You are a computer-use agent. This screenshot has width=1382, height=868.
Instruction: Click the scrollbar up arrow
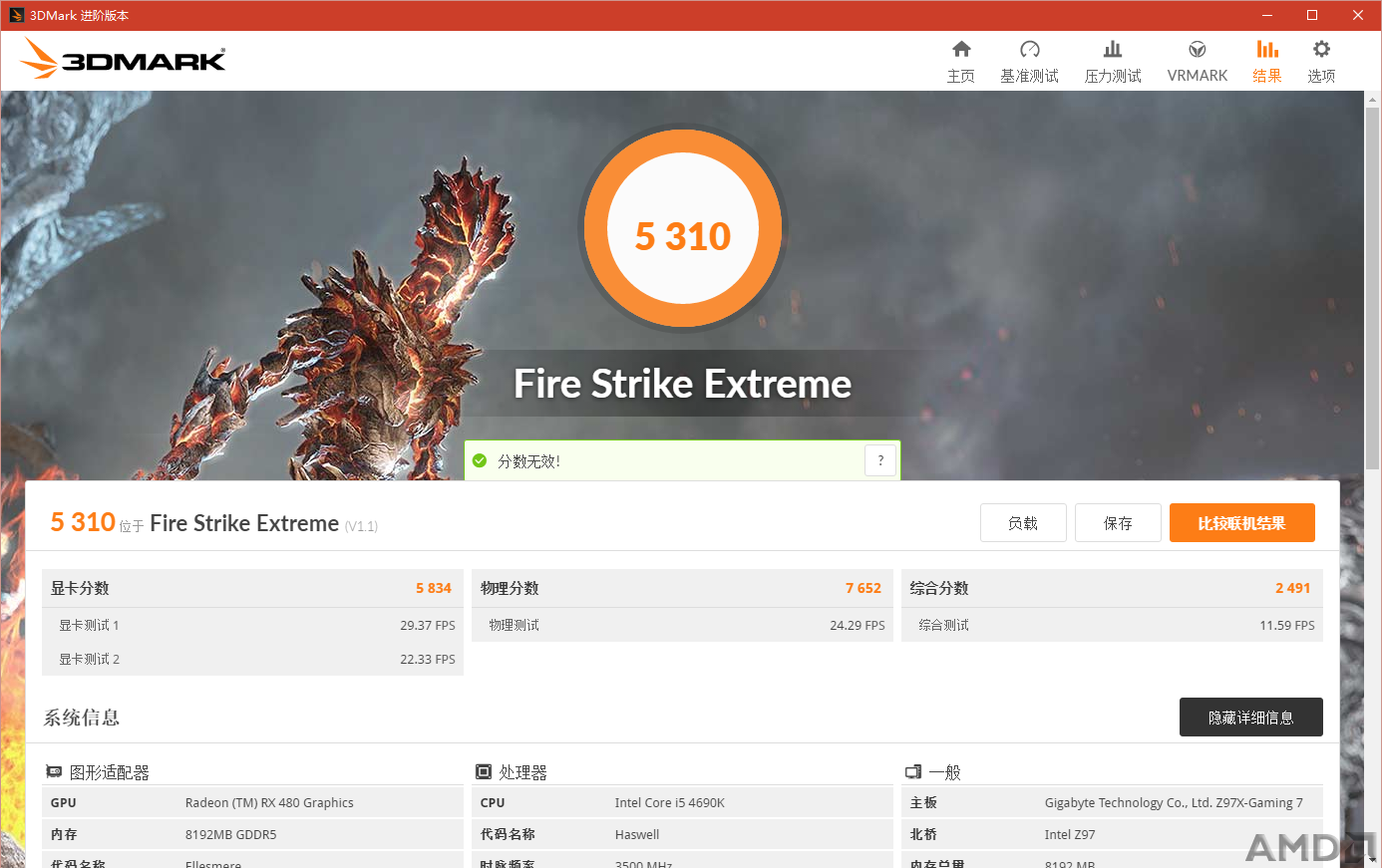(x=1373, y=98)
